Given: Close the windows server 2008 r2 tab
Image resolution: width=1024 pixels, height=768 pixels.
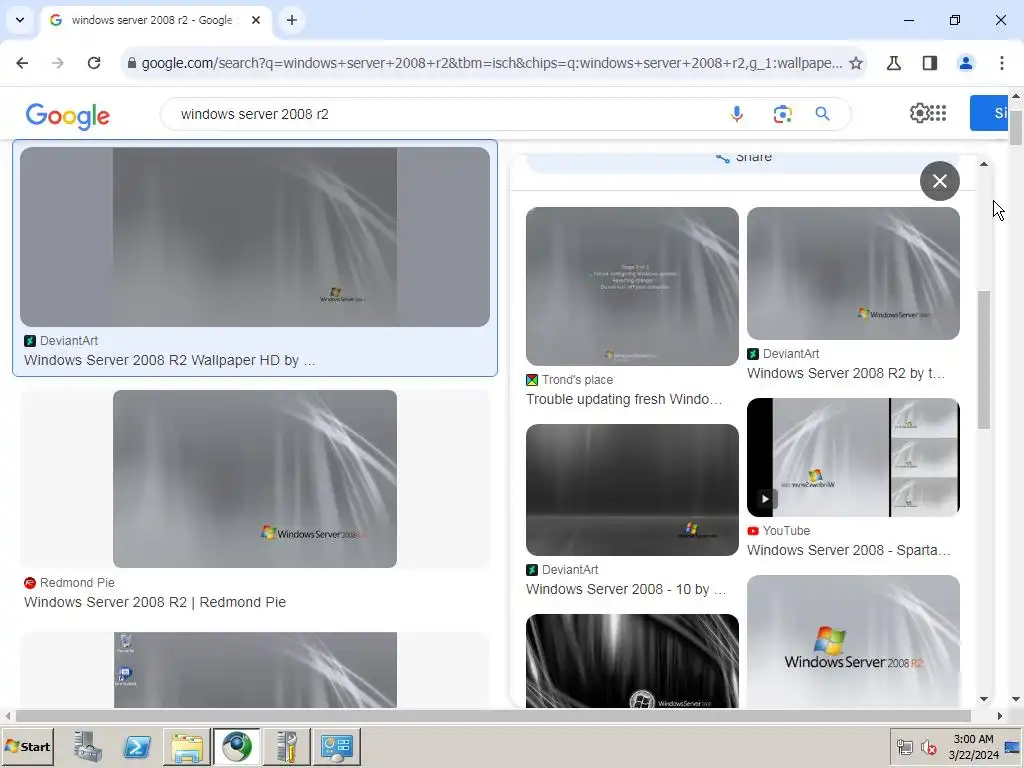Looking at the screenshot, I should click(x=256, y=20).
